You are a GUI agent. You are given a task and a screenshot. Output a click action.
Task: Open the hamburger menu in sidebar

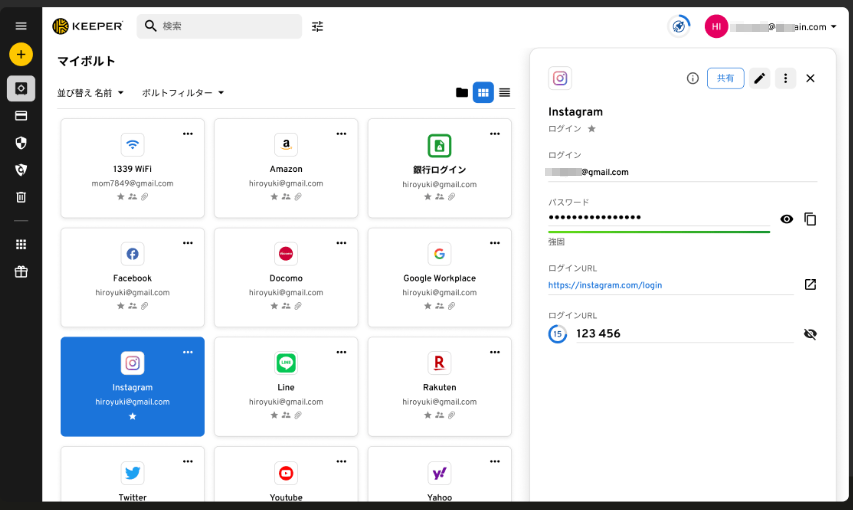(21, 26)
